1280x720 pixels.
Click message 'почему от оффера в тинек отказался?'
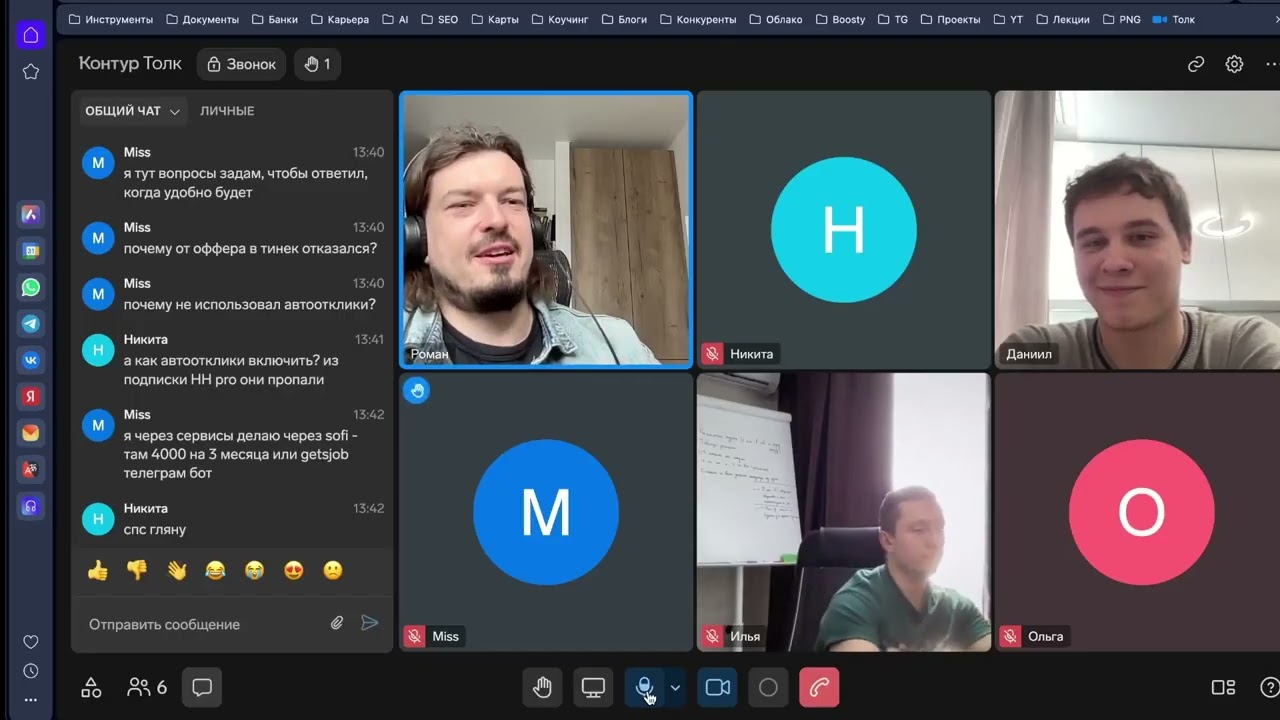point(251,248)
